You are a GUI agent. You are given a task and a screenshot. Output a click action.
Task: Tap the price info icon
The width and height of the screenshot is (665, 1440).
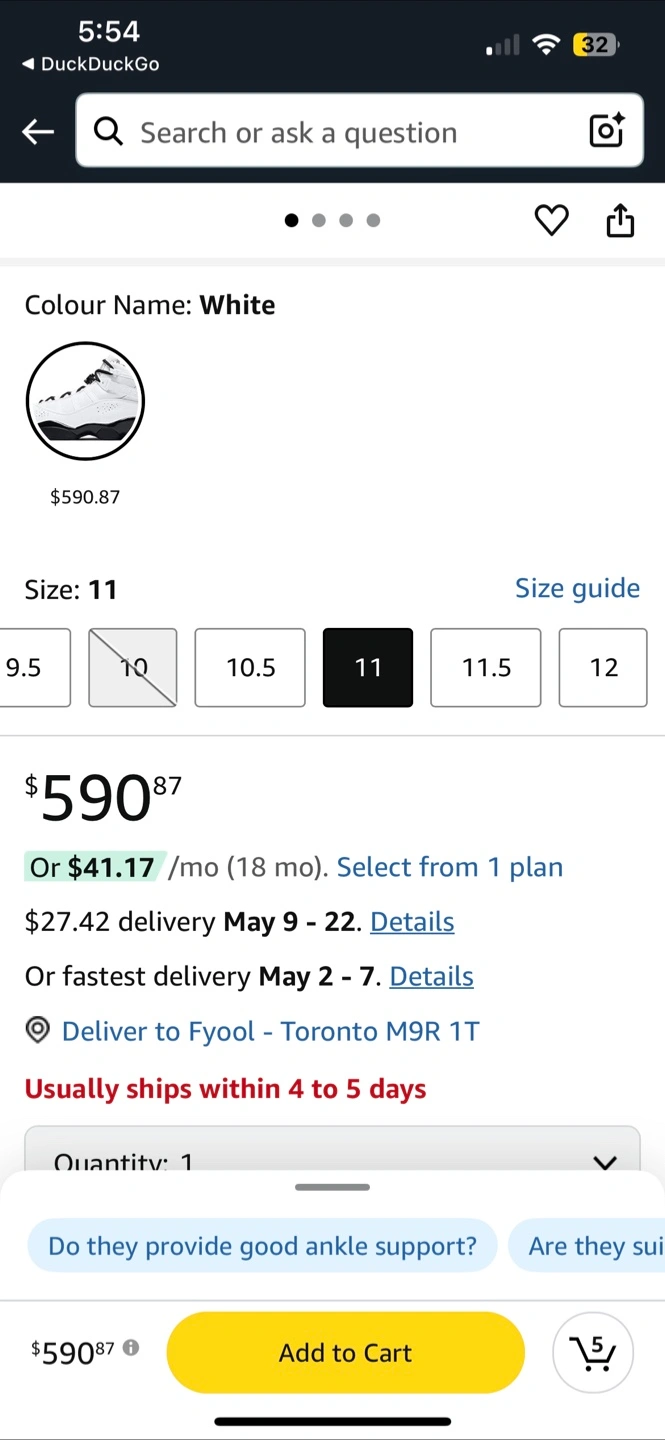(131, 1348)
